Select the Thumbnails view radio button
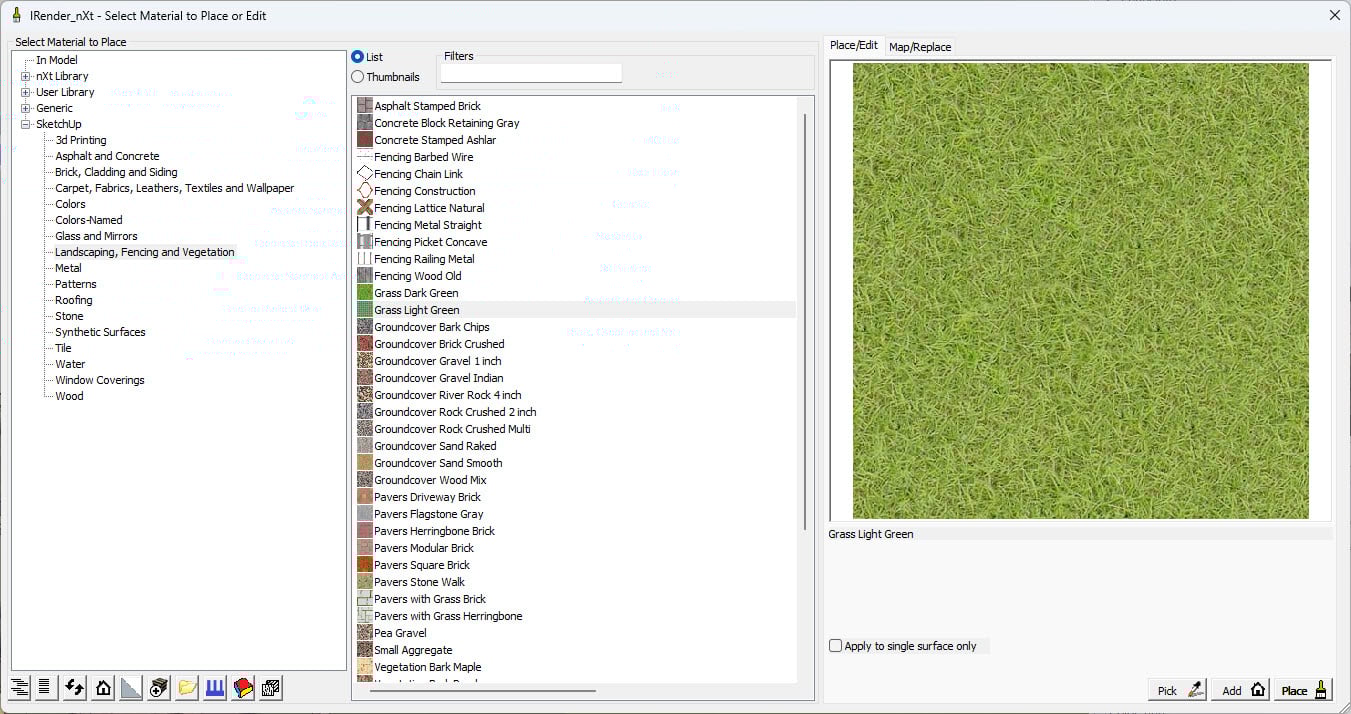Viewport: 1351px width, 714px height. point(358,77)
